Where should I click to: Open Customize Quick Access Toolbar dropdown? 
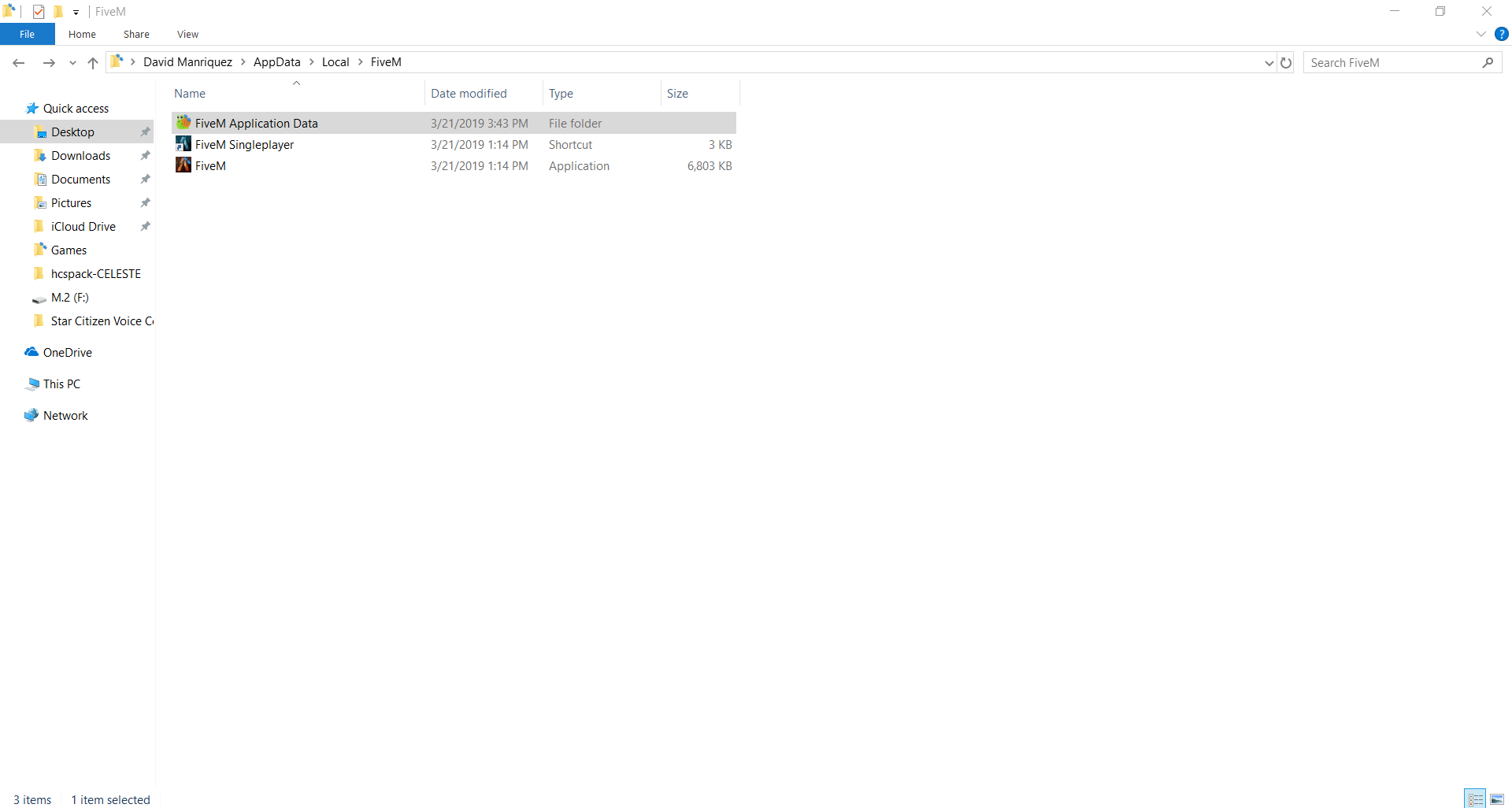(x=76, y=13)
